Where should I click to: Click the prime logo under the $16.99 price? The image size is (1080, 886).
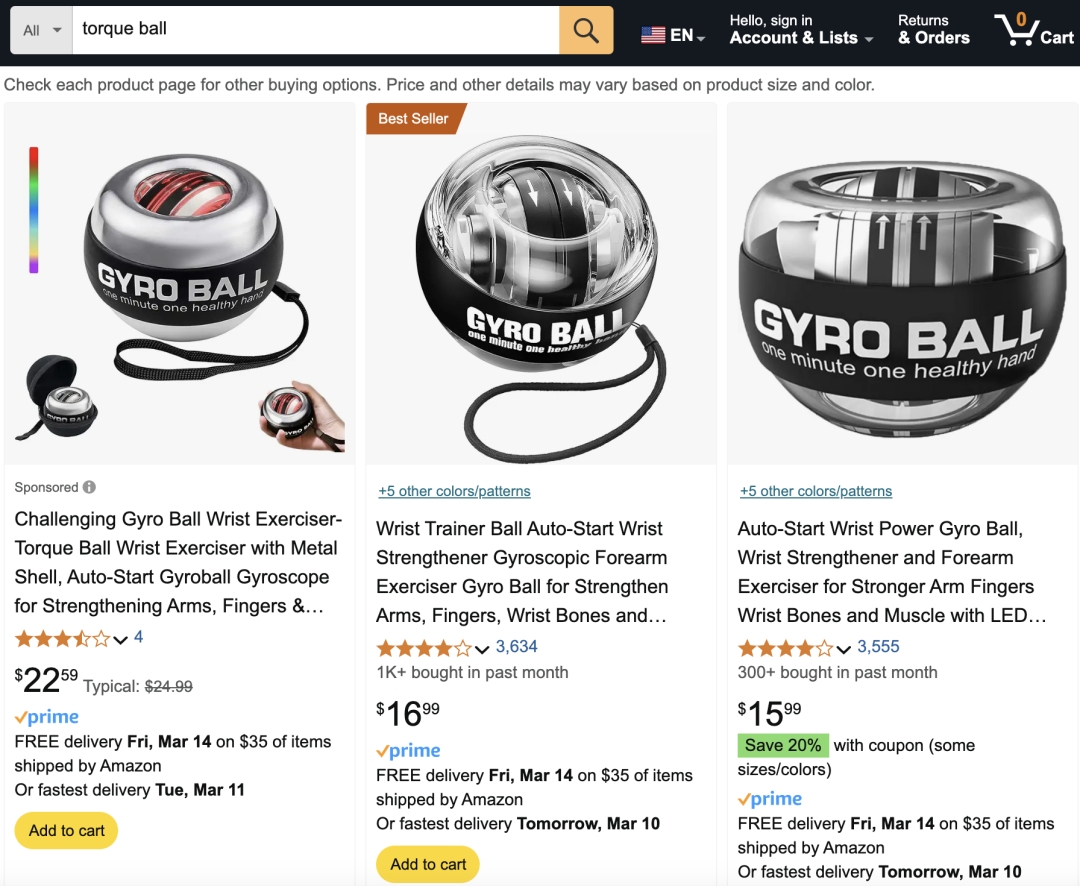(x=408, y=750)
